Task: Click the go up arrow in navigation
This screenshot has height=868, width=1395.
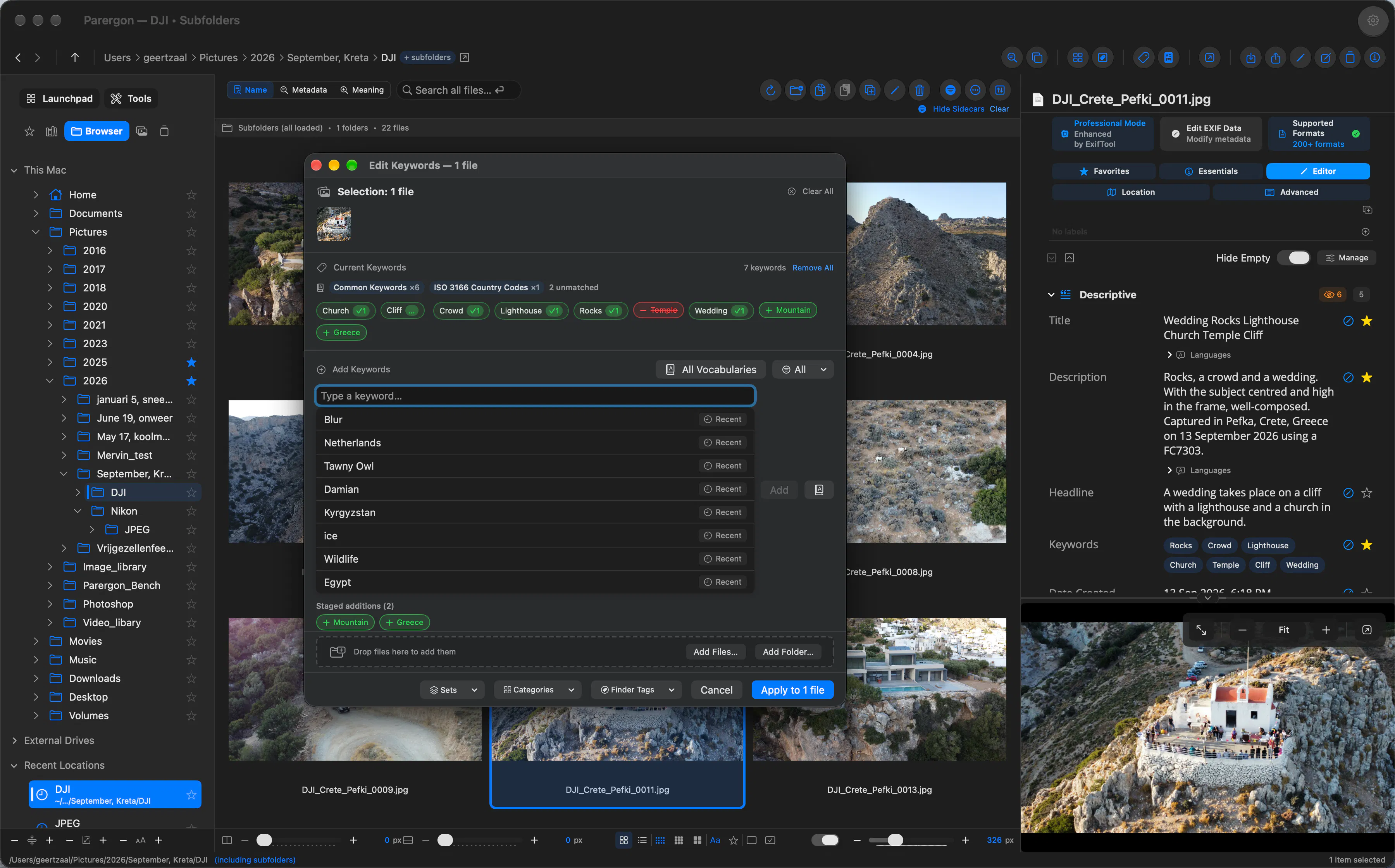Action: point(75,57)
